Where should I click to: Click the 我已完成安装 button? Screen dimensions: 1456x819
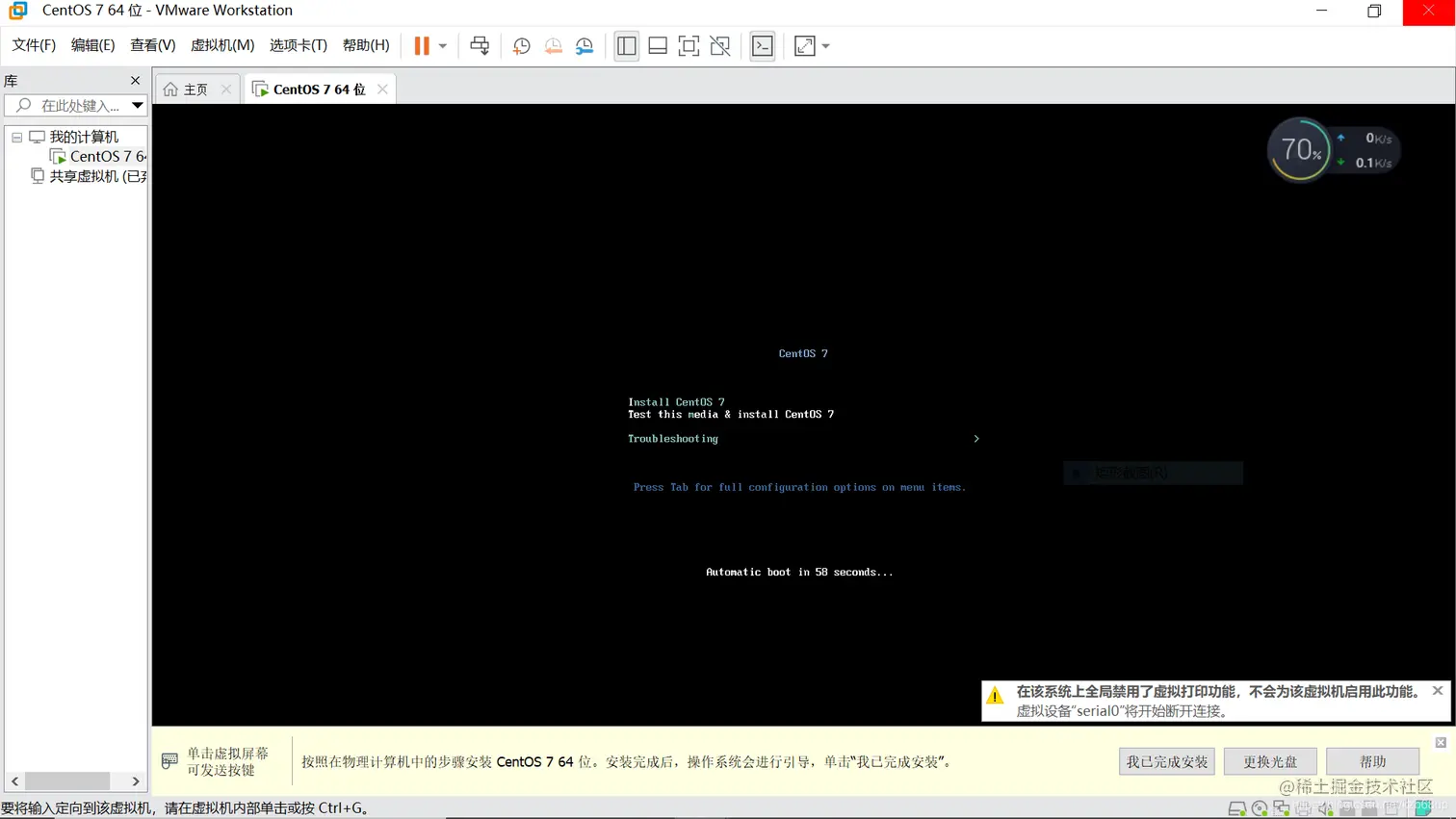pyautogui.click(x=1167, y=761)
